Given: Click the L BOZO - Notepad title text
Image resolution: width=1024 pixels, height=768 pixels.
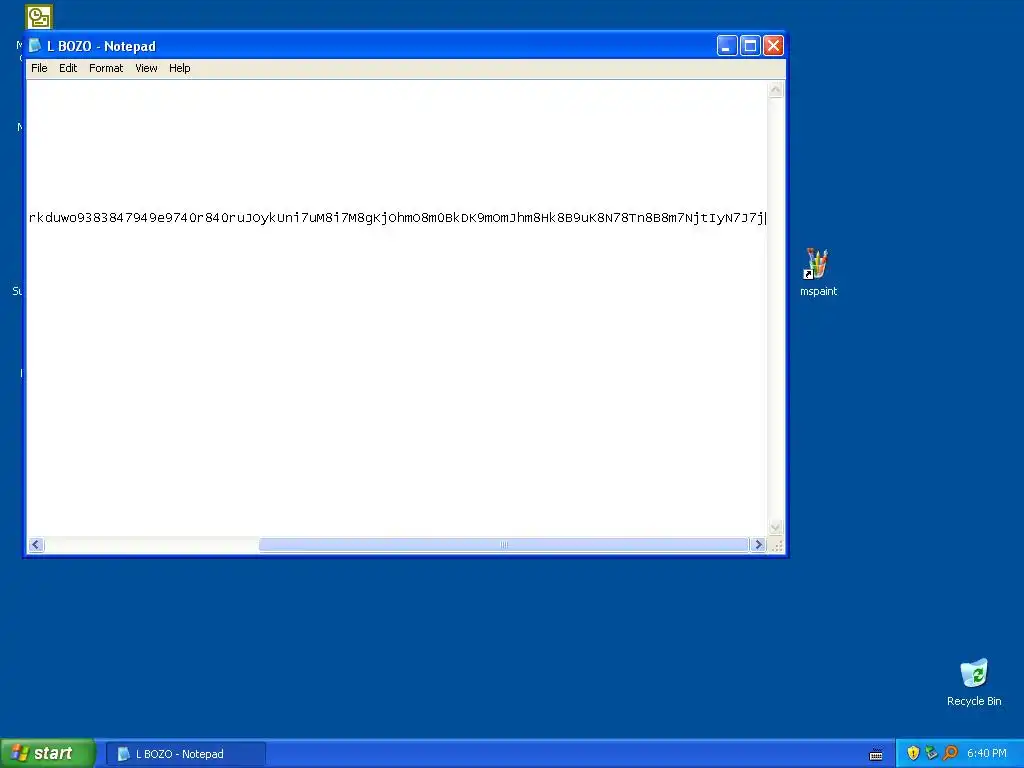Looking at the screenshot, I should pyautogui.click(x=101, y=46).
